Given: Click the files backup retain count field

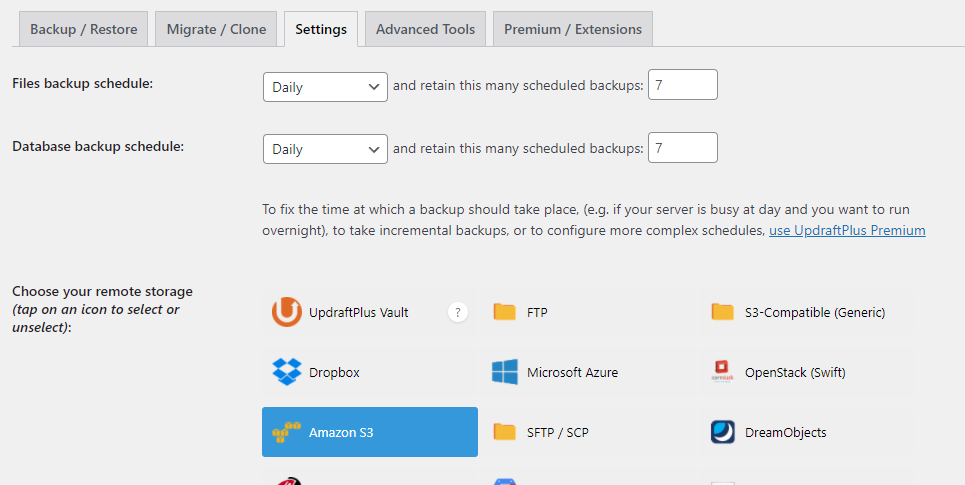Looking at the screenshot, I should click(683, 86).
